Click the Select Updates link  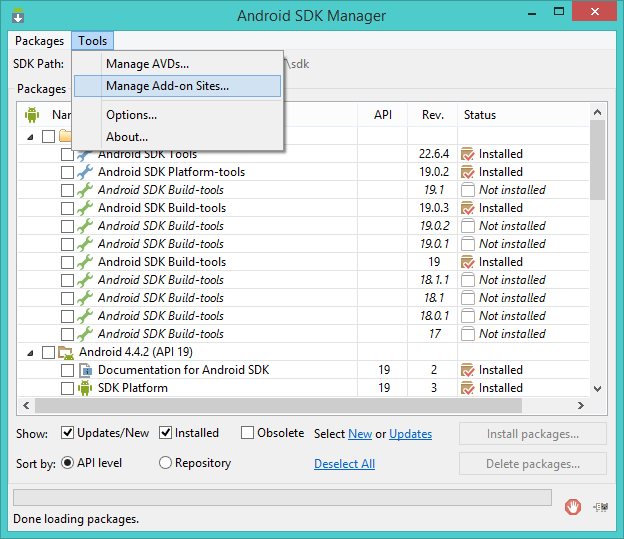tap(410, 434)
